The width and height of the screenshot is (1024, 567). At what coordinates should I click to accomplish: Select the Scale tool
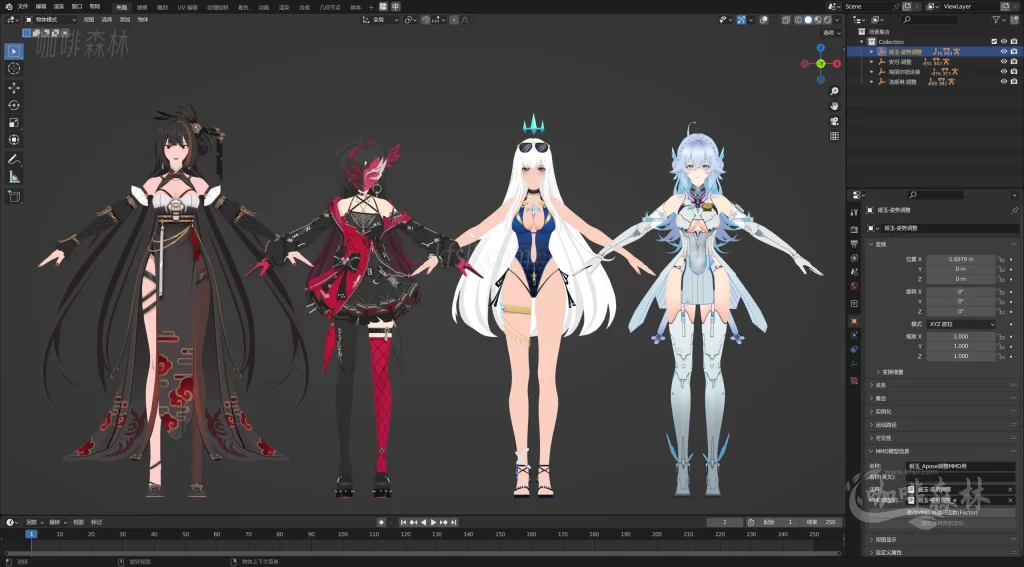click(14, 123)
